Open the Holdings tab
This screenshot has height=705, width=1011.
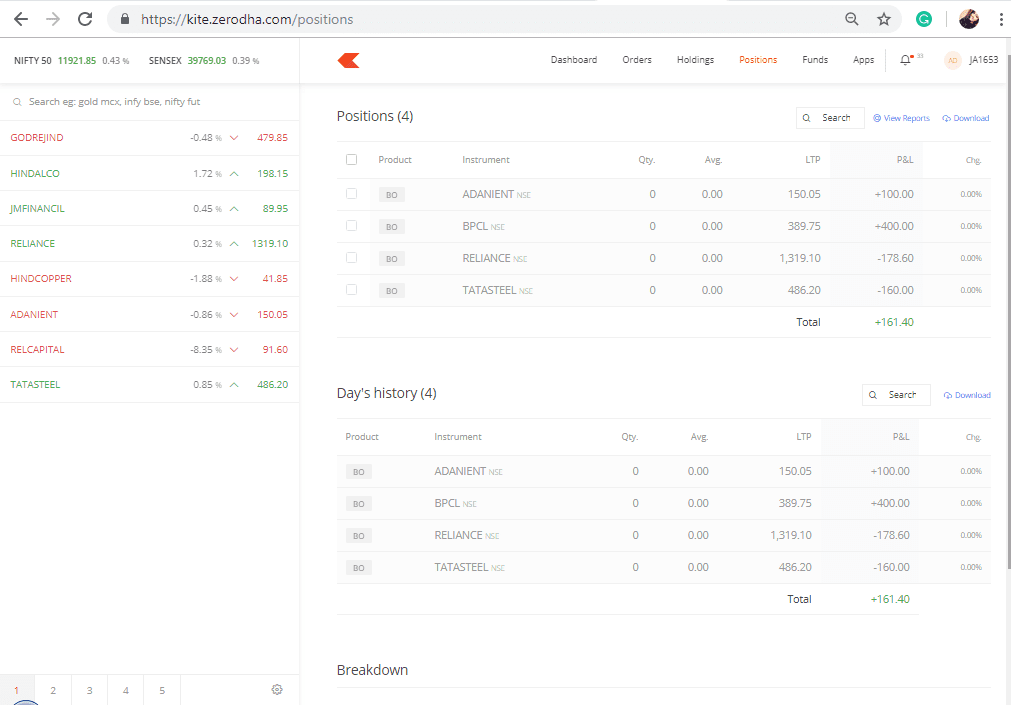[696, 60]
